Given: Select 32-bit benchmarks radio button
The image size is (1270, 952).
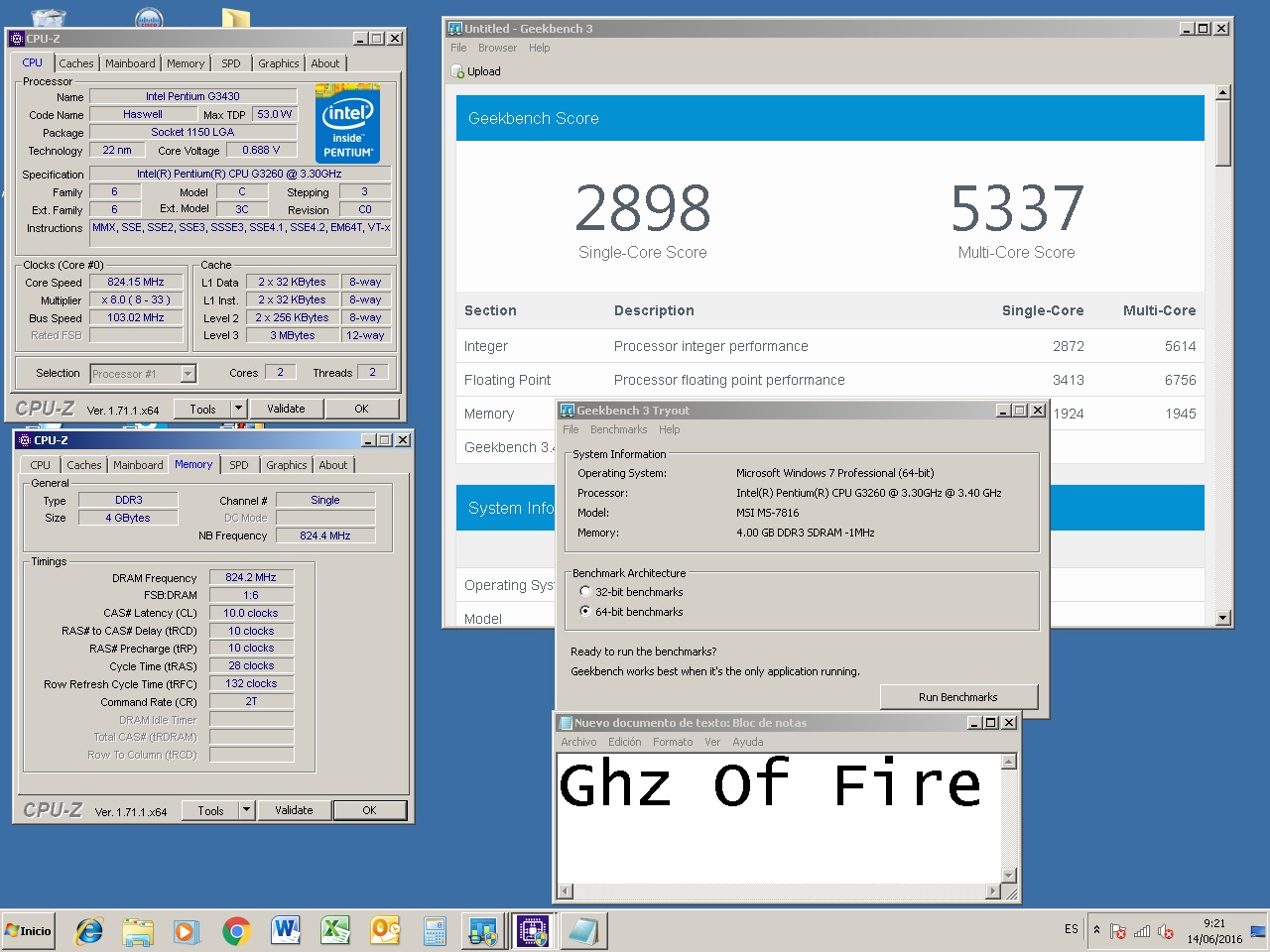Looking at the screenshot, I should coord(585,592).
